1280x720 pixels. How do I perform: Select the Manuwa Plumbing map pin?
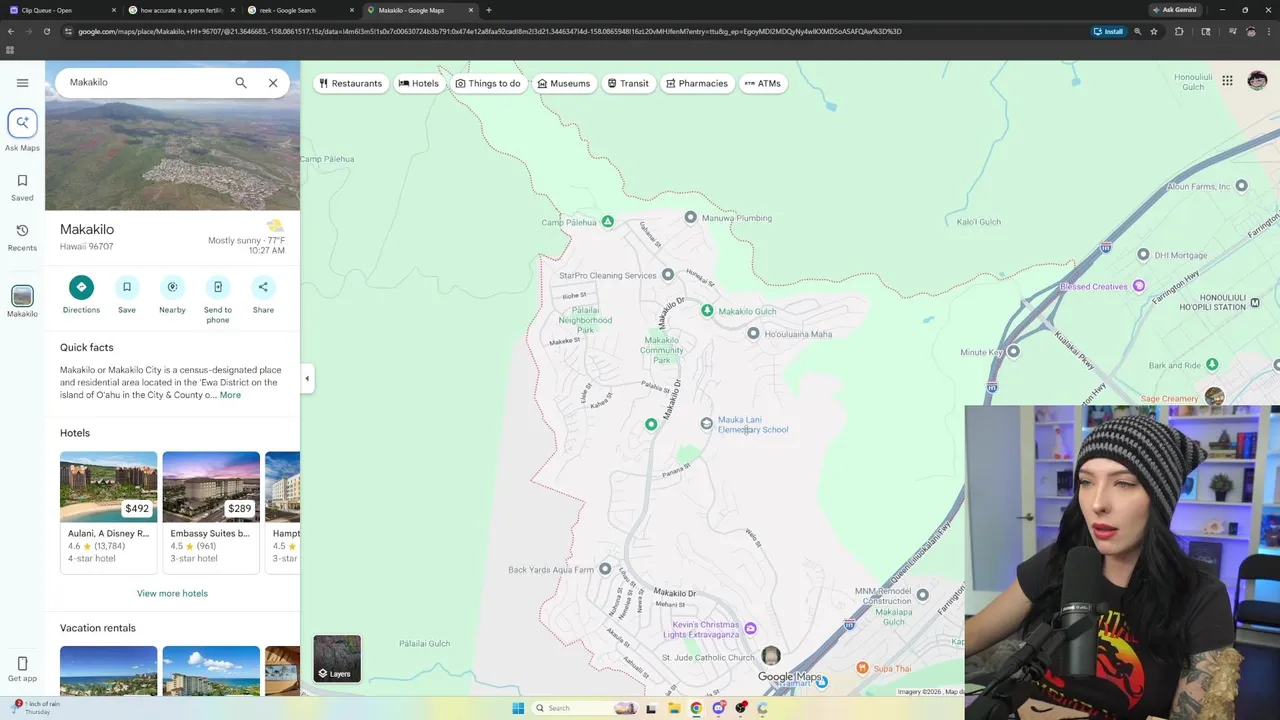[x=690, y=217]
